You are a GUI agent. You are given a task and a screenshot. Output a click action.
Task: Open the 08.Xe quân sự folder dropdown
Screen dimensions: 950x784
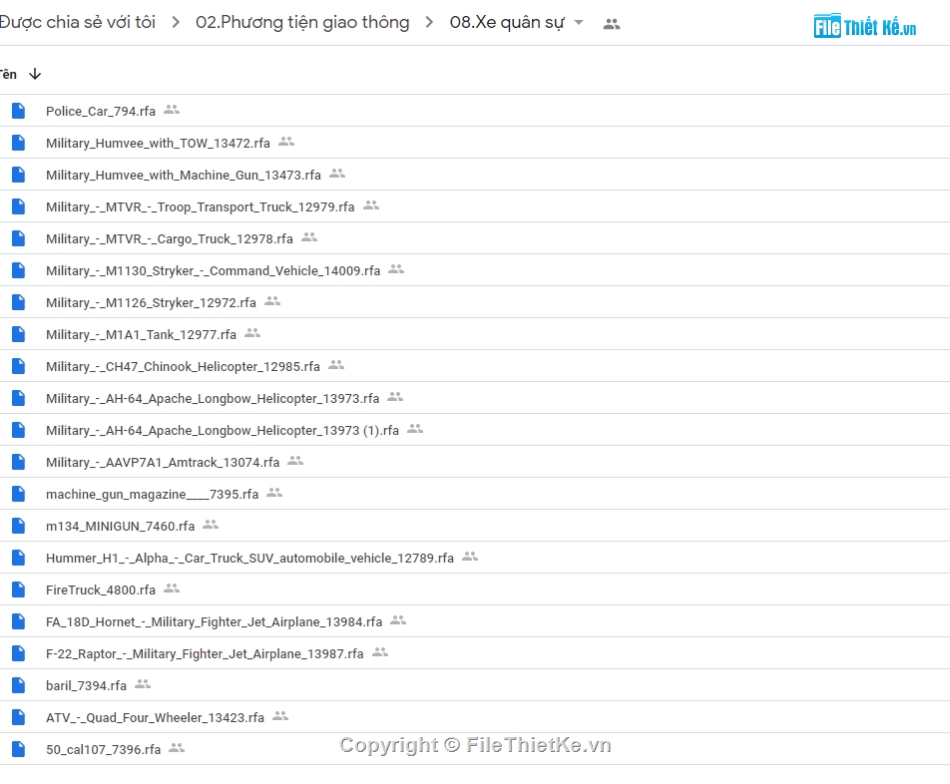[579, 23]
